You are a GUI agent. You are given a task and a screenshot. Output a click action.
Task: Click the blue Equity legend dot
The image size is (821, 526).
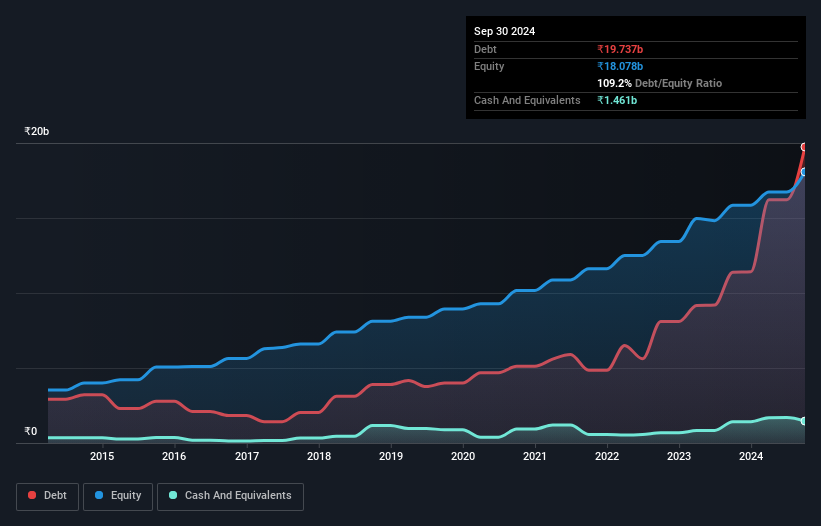point(99,495)
